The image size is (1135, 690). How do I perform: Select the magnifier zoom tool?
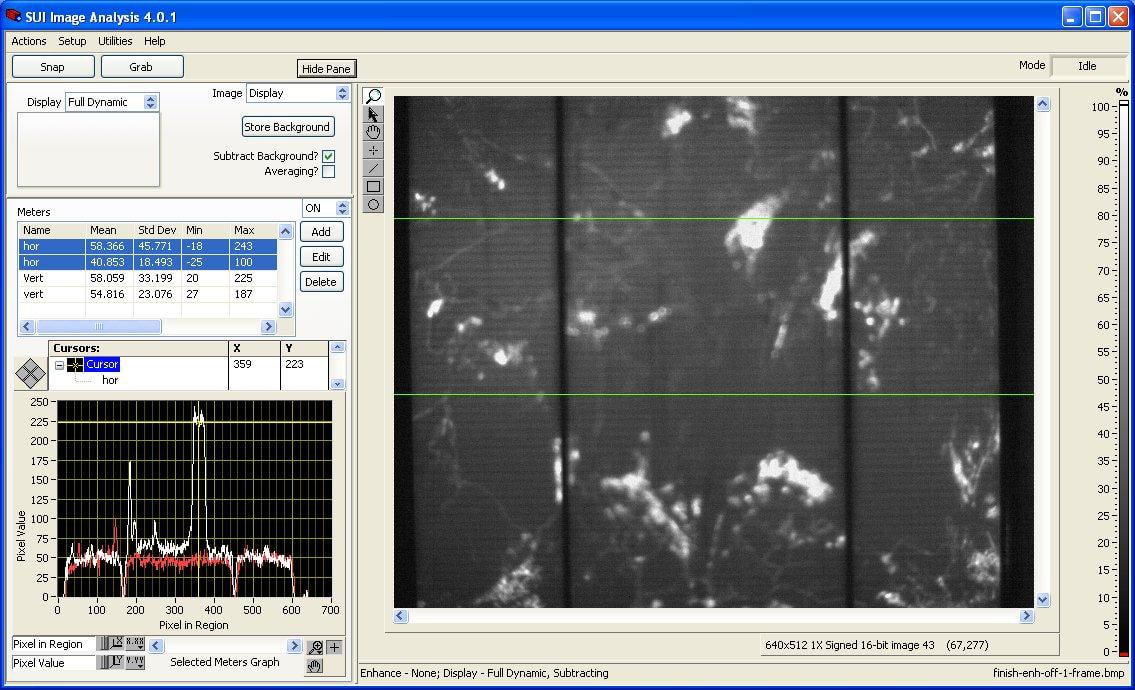[373, 96]
